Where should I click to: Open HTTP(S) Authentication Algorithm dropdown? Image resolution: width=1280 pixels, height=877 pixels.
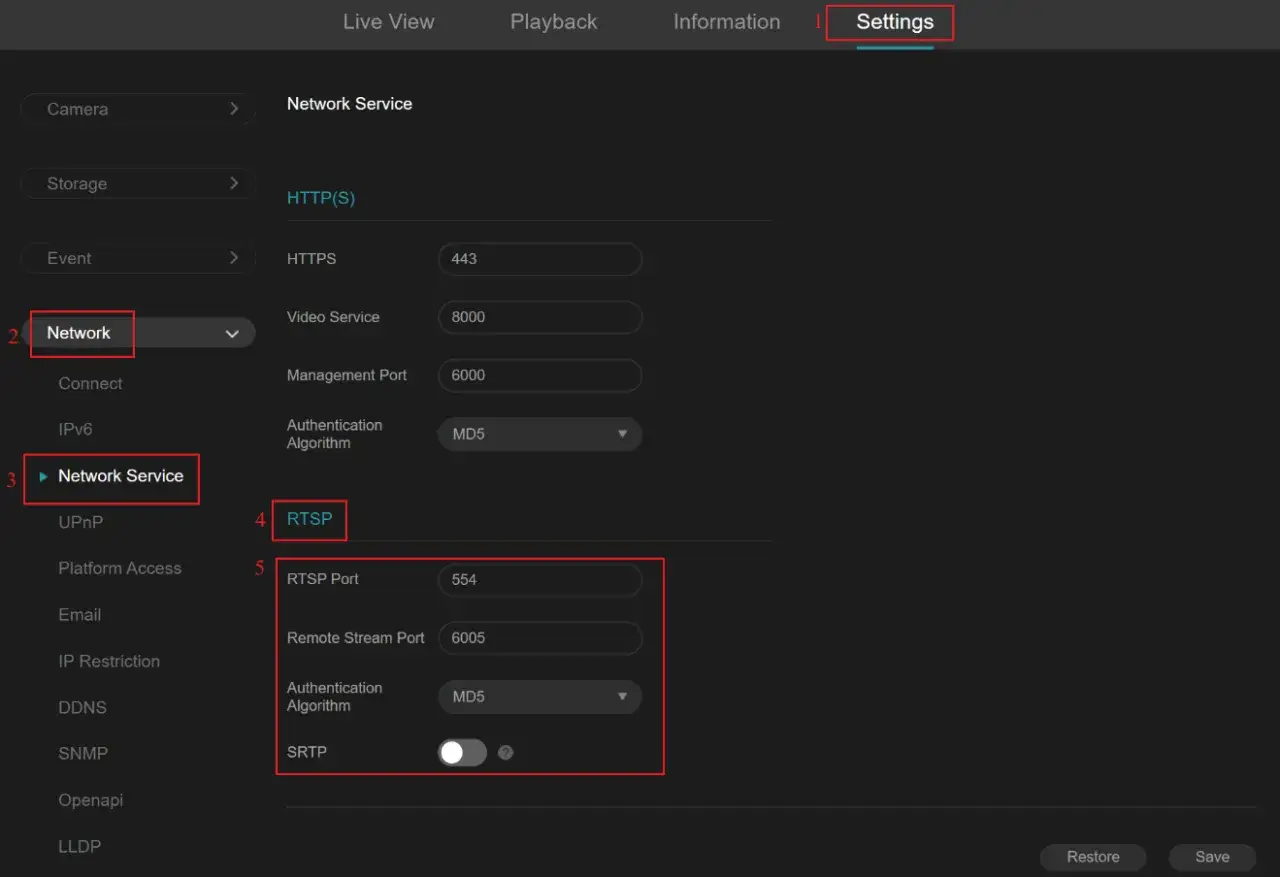pos(539,434)
